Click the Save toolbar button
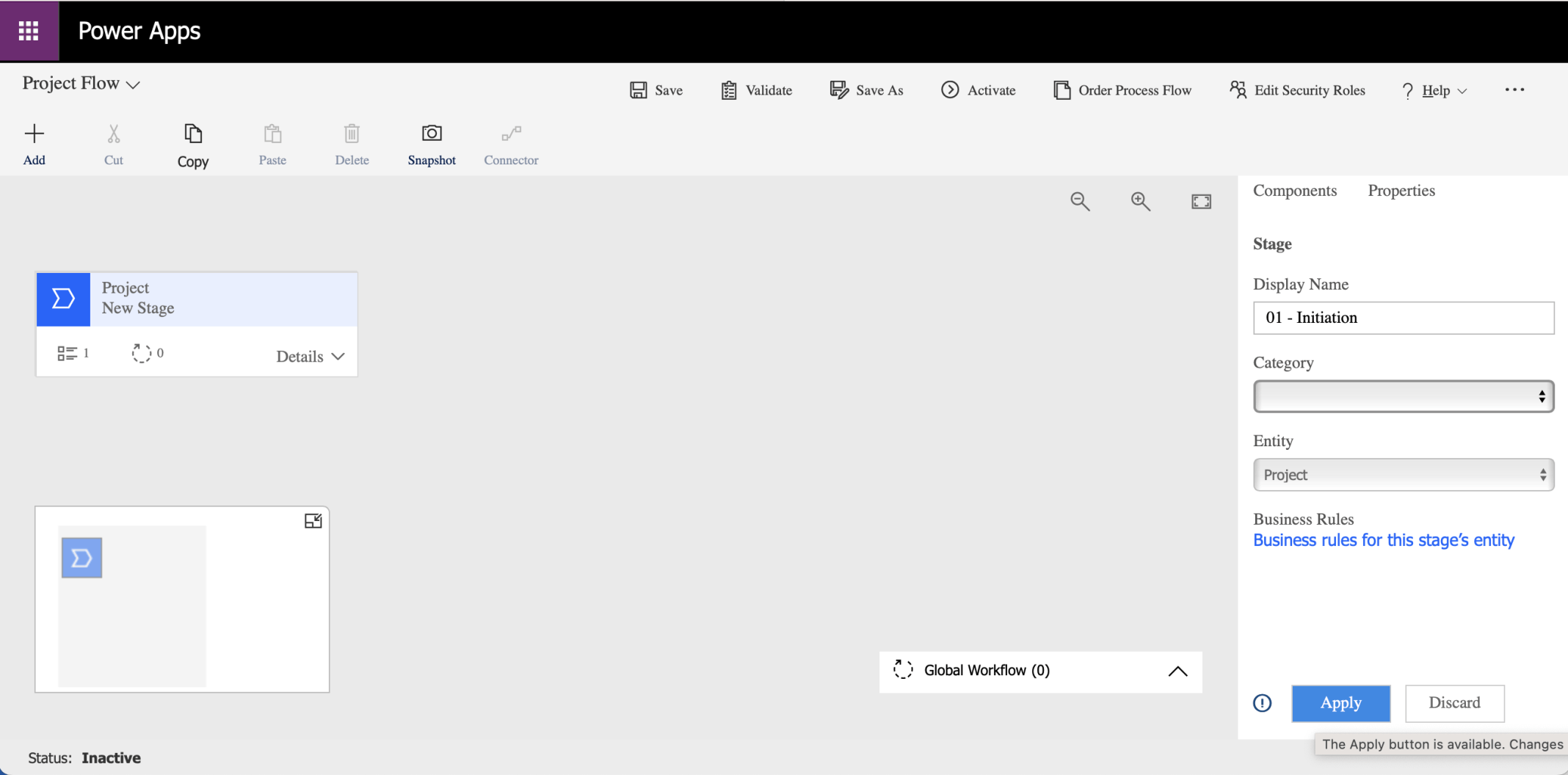Image resolution: width=1568 pixels, height=775 pixels. coord(656,90)
